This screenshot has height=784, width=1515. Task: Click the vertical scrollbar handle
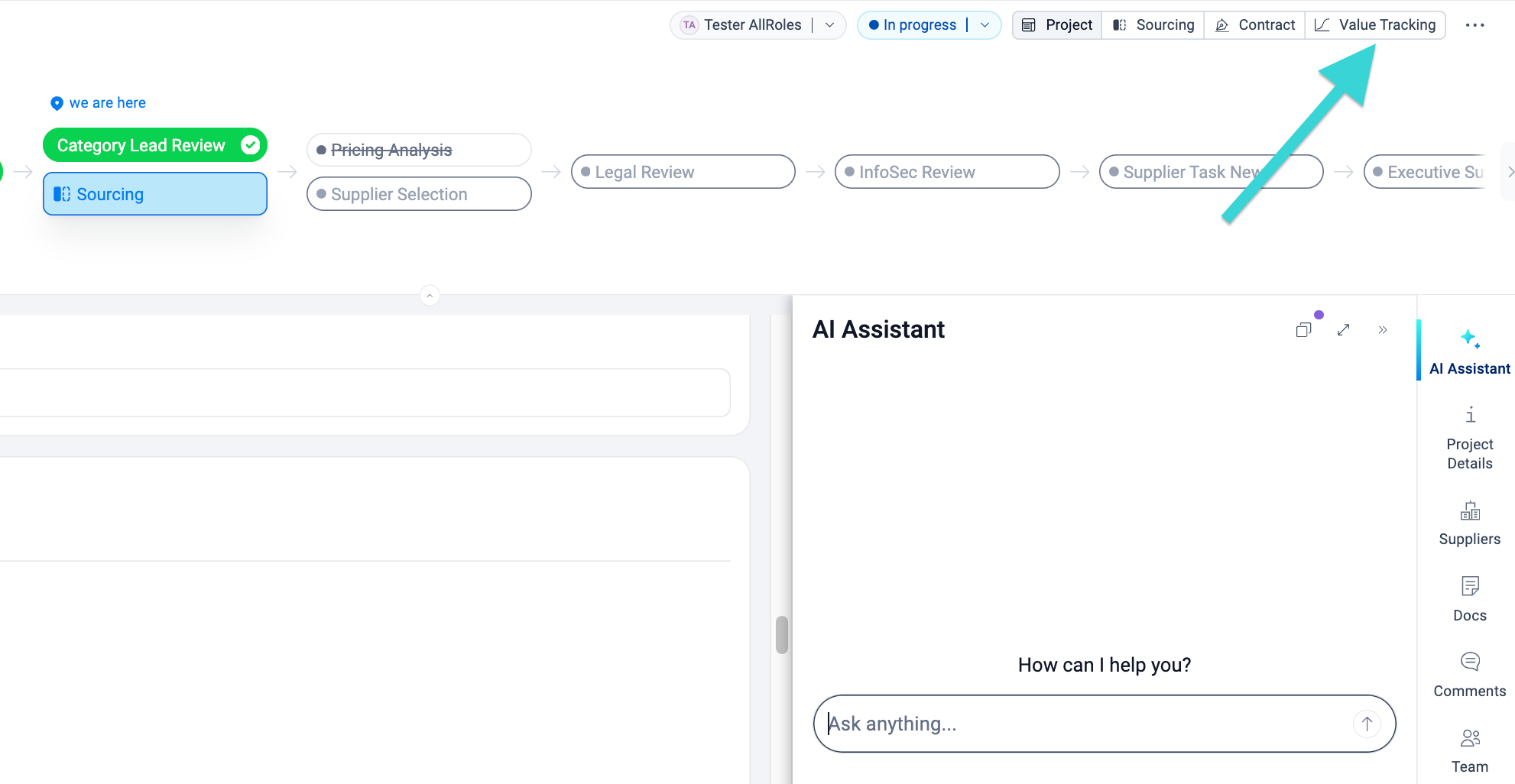pos(781,634)
